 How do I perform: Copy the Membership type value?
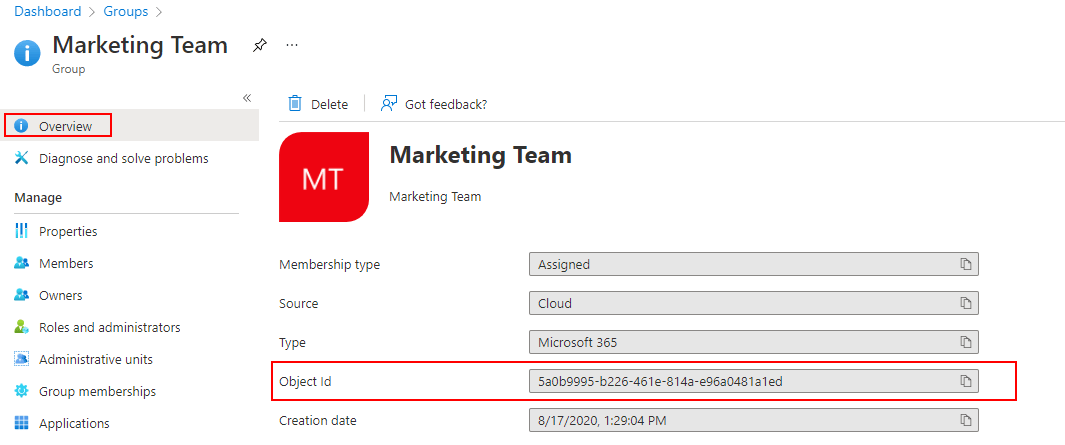click(x=965, y=265)
